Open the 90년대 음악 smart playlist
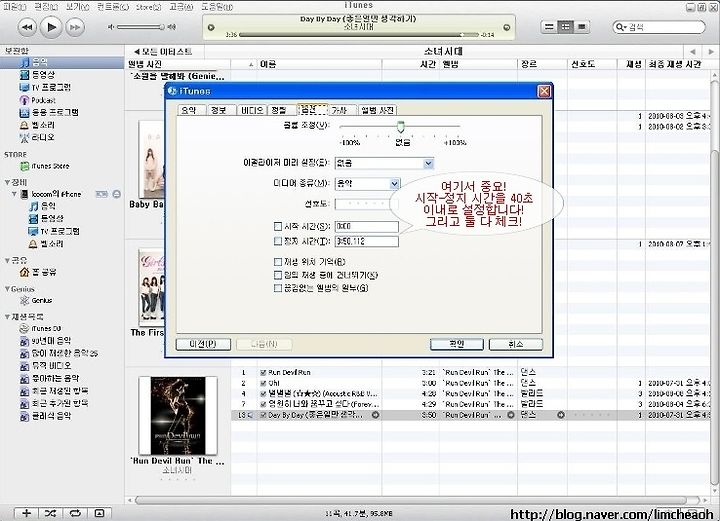The height and width of the screenshot is (521, 720). click(45, 341)
